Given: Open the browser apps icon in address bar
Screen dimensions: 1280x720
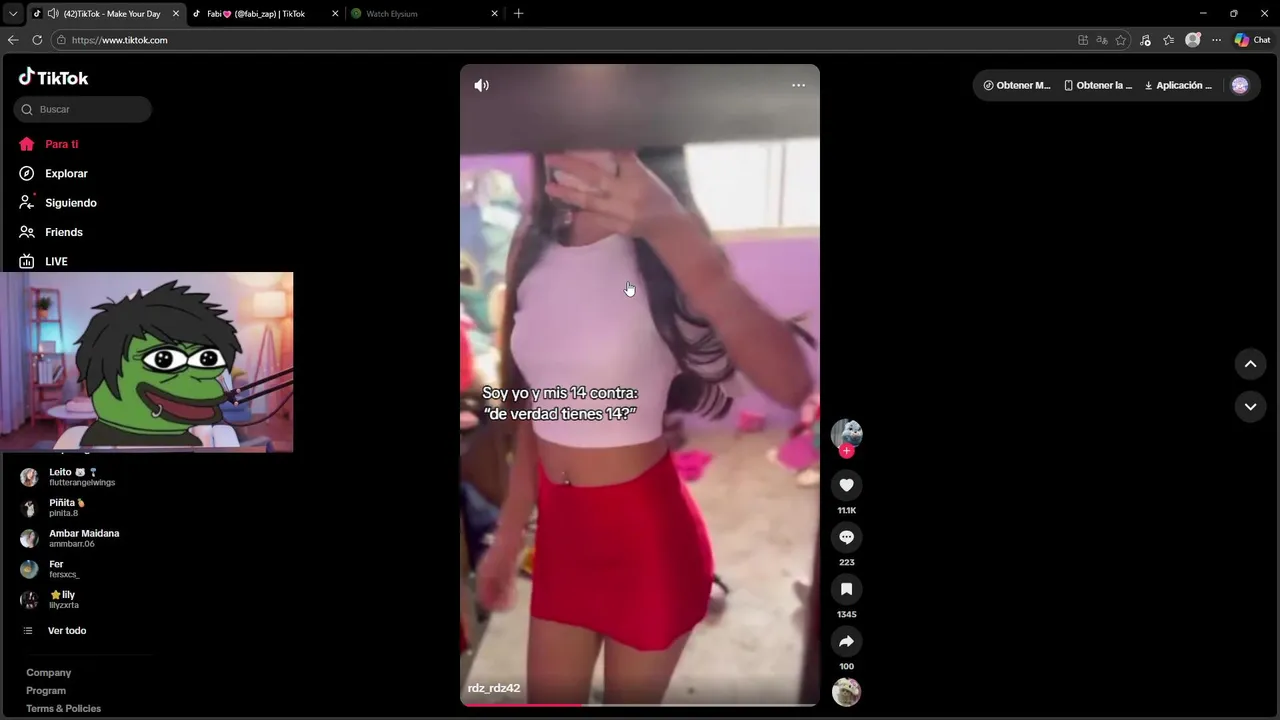Looking at the screenshot, I should [x=1083, y=40].
